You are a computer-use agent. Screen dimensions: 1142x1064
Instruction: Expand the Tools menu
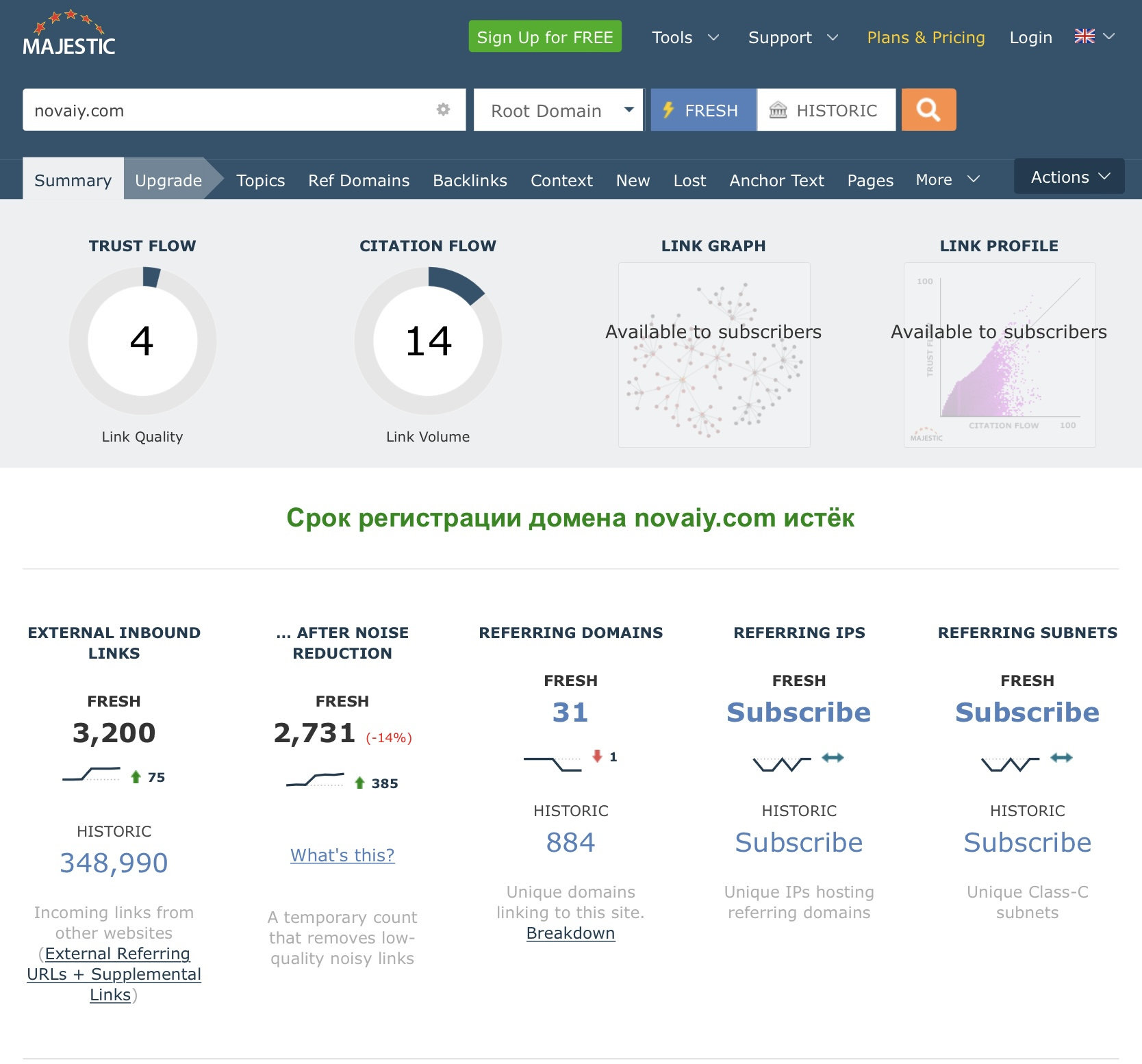(685, 37)
